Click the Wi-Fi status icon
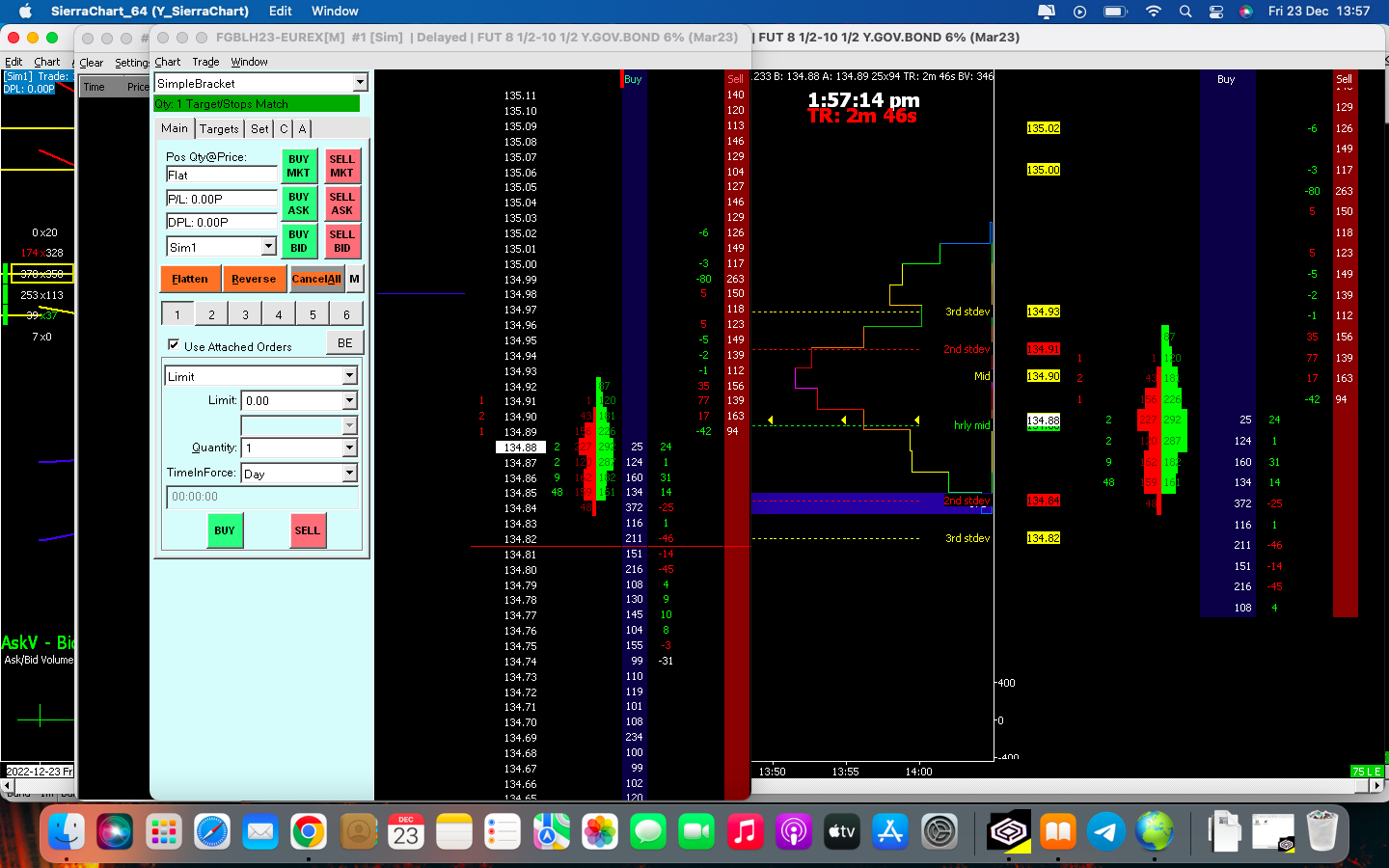This screenshot has width=1389, height=868. coord(1154,12)
